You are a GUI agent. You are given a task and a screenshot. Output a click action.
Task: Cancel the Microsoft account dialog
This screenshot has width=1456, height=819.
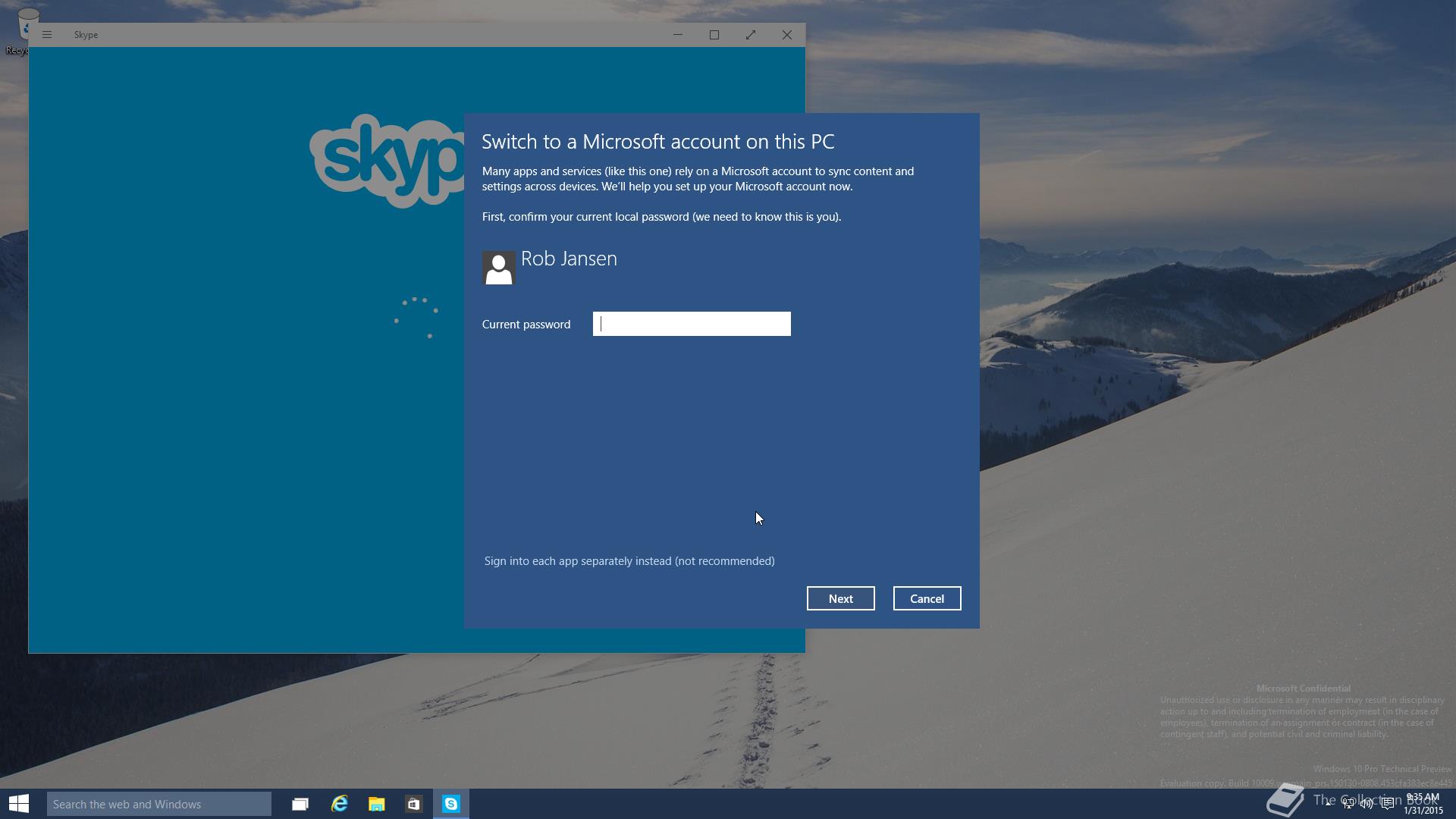point(927,598)
